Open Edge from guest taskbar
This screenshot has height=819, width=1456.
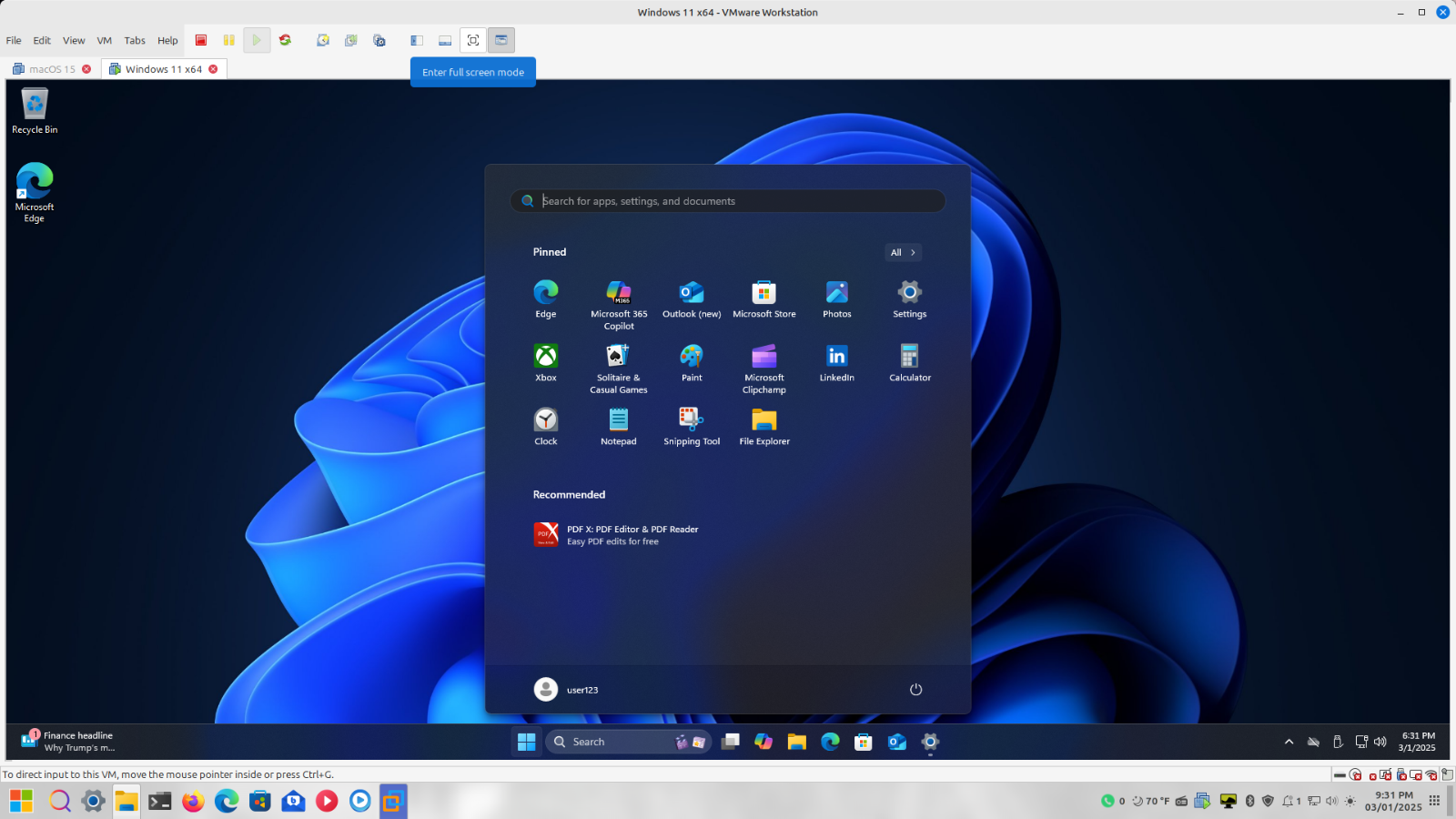click(830, 742)
